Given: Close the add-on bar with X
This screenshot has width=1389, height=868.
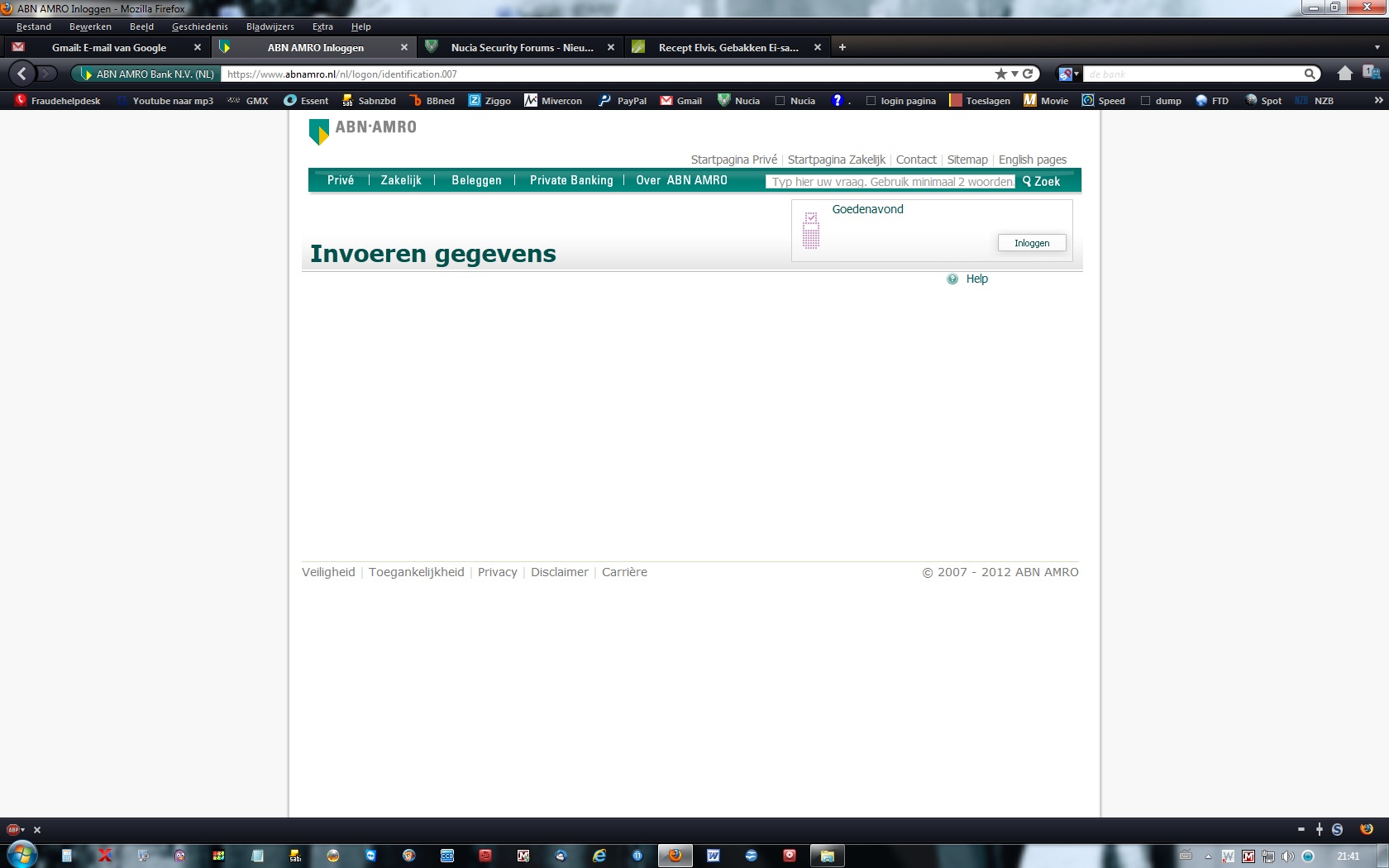Looking at the screenshot, I should pos(36,830).
